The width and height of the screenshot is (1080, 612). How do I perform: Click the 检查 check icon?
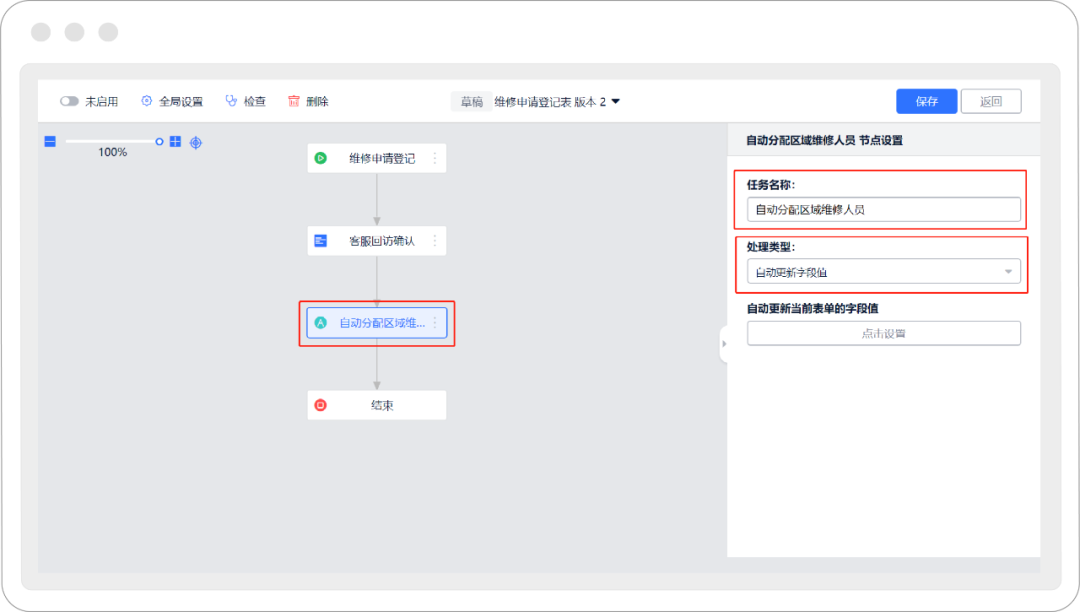231,101
